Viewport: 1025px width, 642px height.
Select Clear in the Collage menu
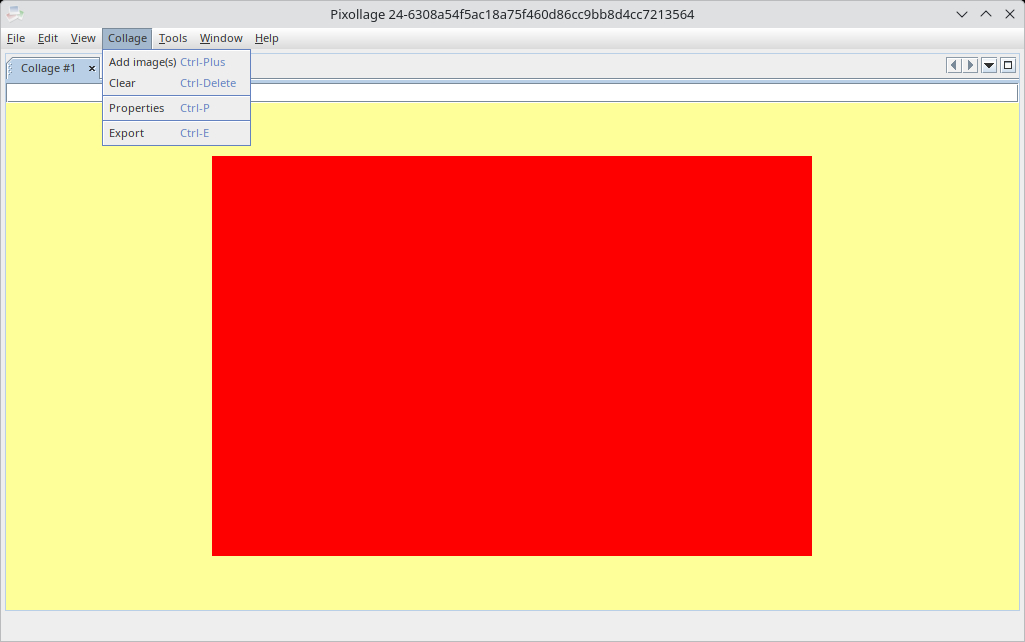[122, 83]
